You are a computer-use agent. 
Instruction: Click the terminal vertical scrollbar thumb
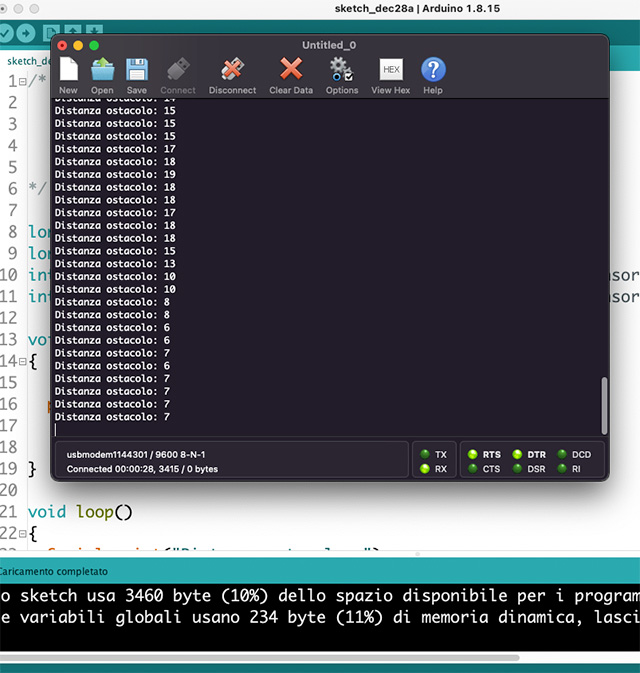click(602, 404)
